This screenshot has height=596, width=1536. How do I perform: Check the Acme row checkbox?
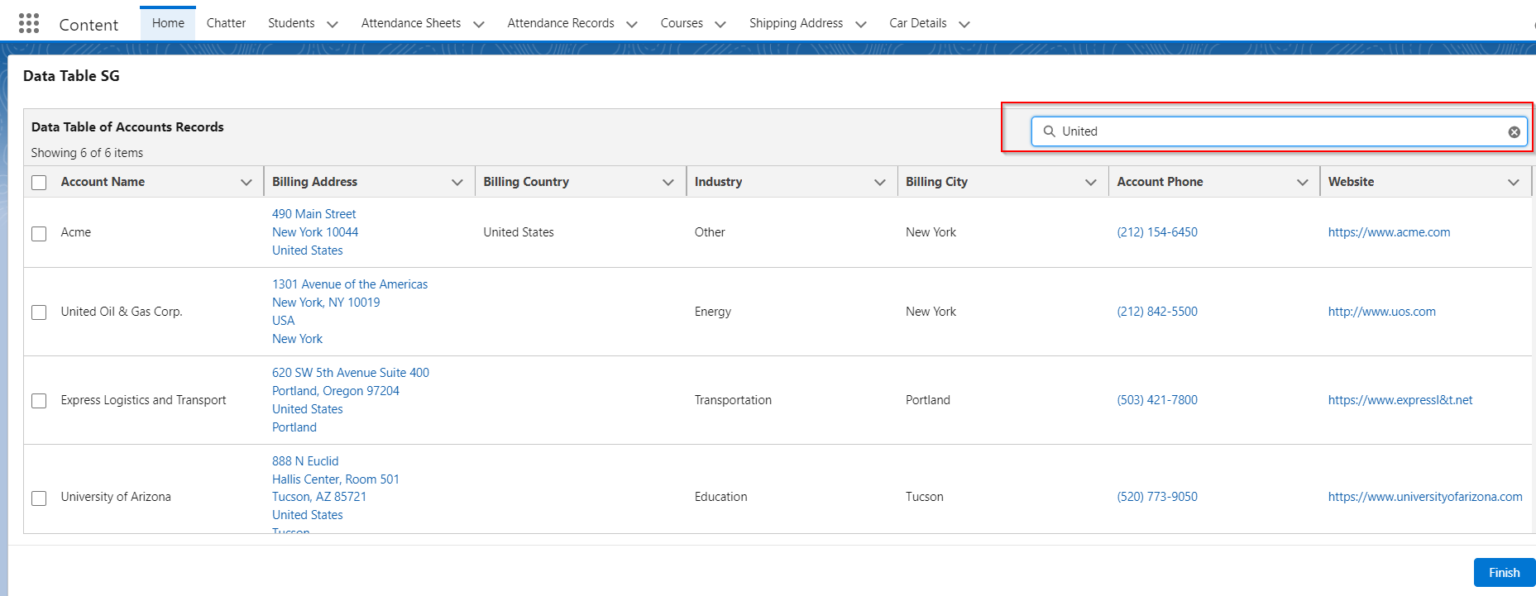[39, 233]
